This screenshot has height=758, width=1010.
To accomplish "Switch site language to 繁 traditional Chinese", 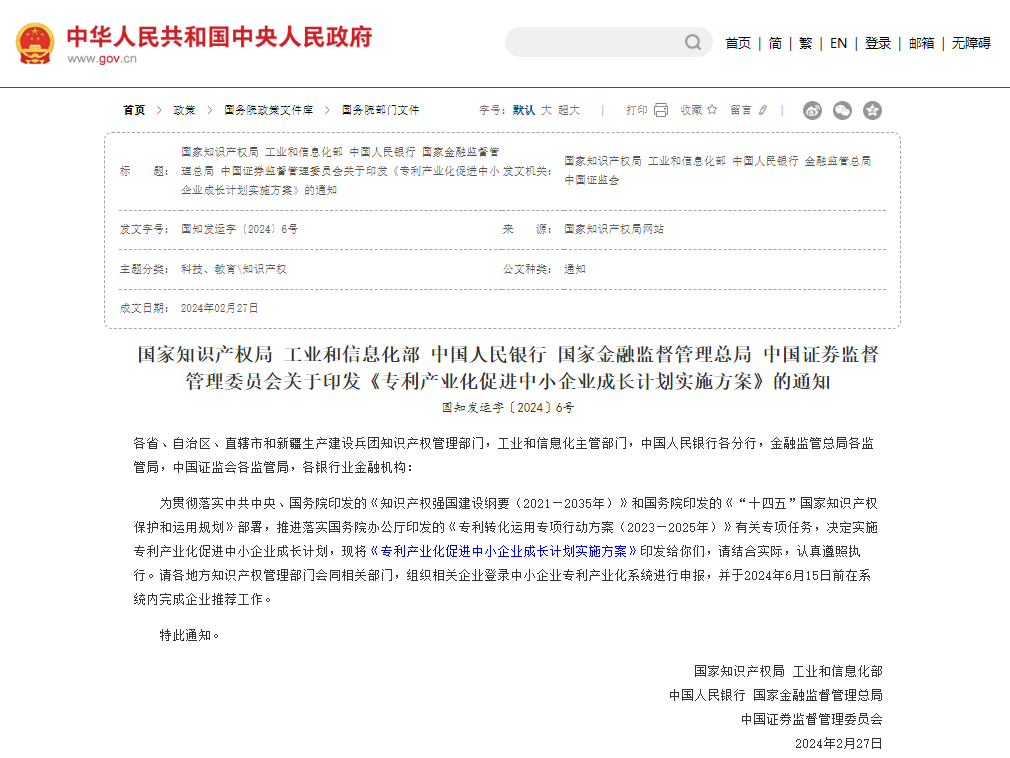I will [805, 43].
